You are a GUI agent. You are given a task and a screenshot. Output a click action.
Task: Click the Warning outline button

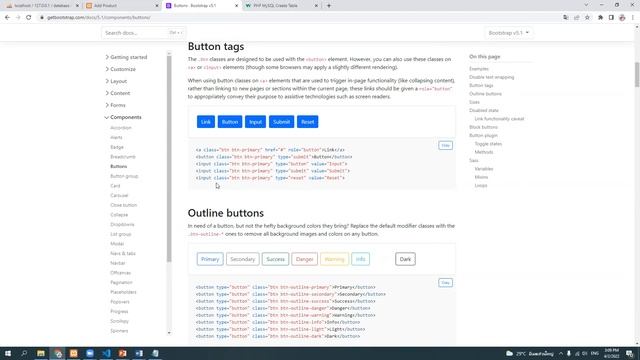334,259
